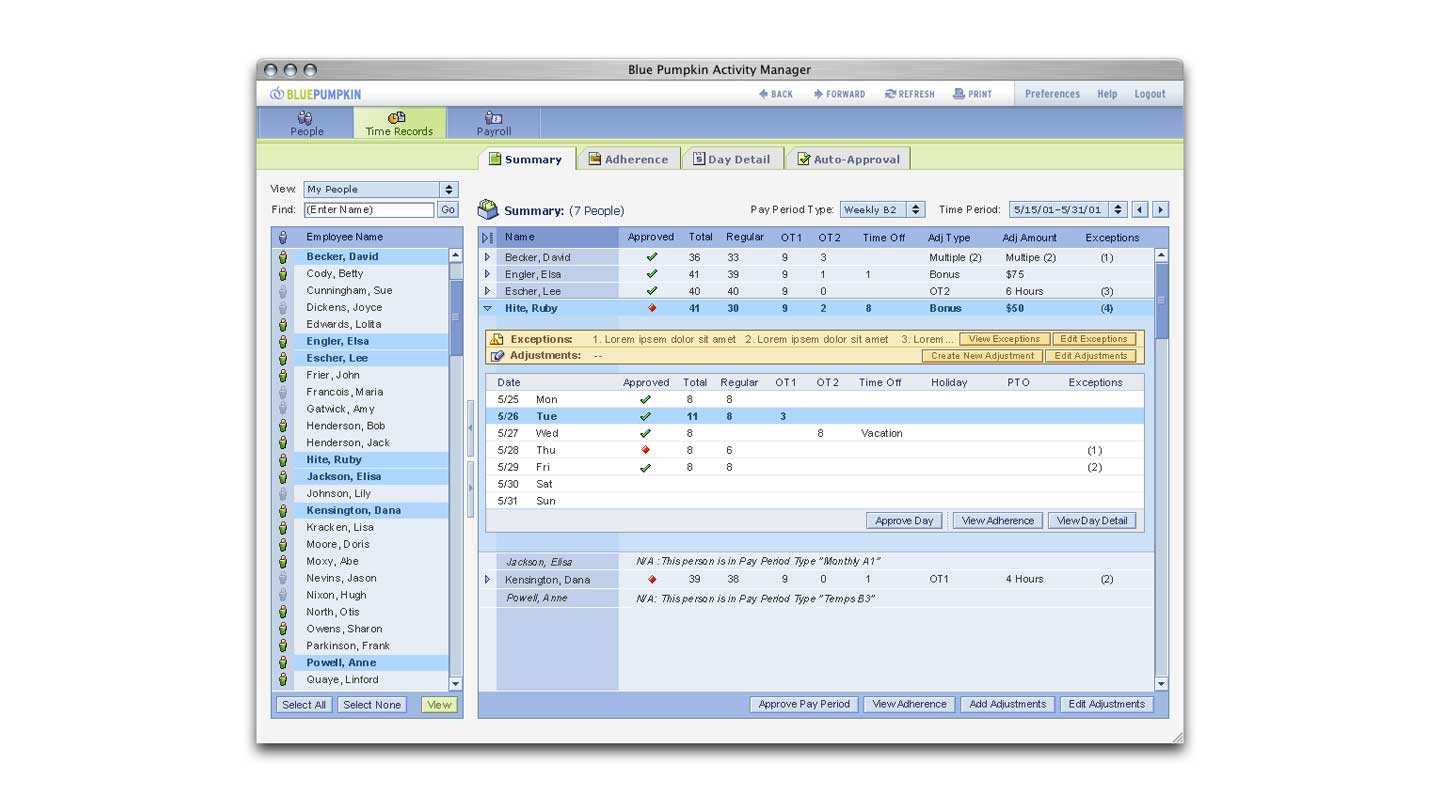Screen dimensions: 1440x810
Task: Open the Help link
Action: pos(1107,94)
